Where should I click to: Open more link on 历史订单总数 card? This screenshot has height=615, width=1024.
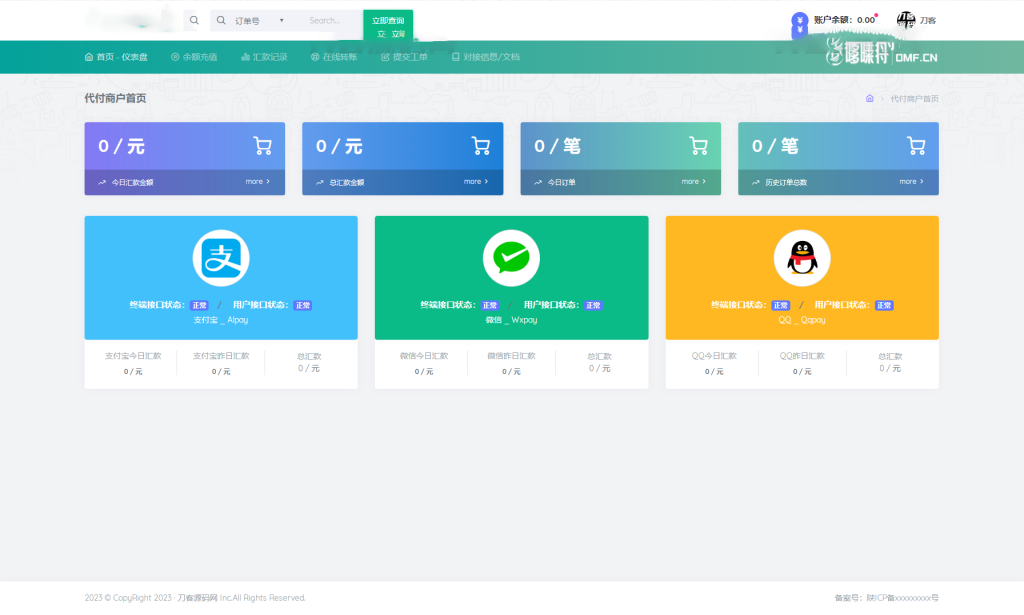(911, 181)
